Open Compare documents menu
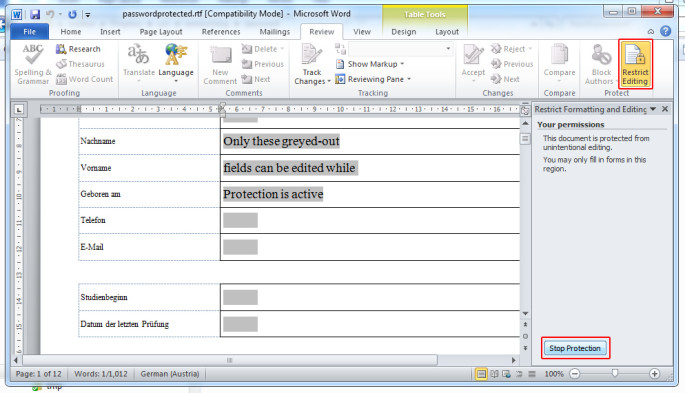Viewport: 685px width, 393px height. coord(559,64)
